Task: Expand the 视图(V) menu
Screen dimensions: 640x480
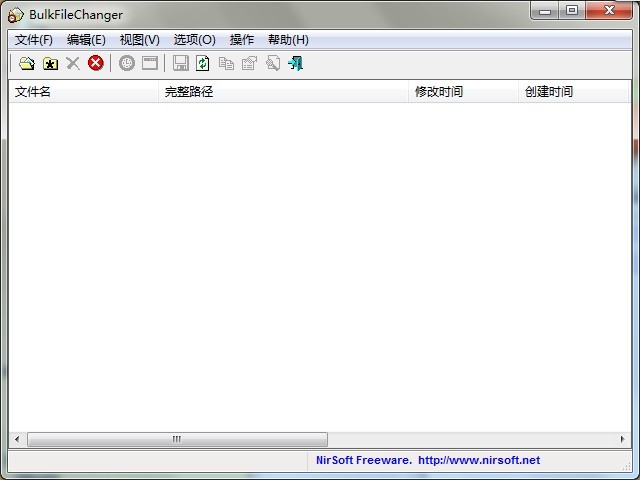Action: [x=139, y=40]
